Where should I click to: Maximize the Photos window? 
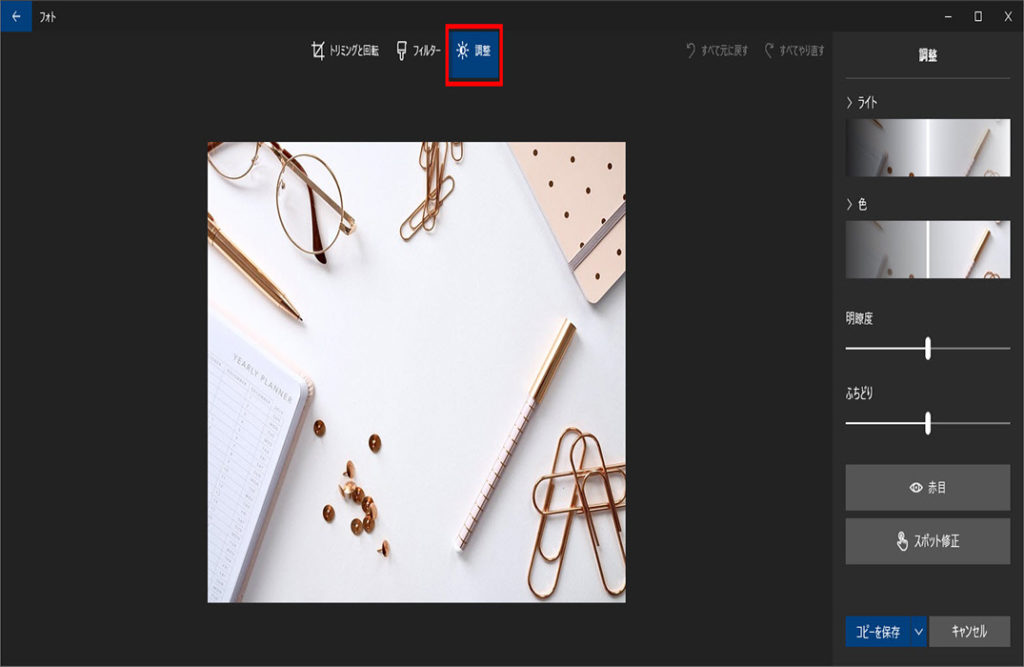(977, 16)
